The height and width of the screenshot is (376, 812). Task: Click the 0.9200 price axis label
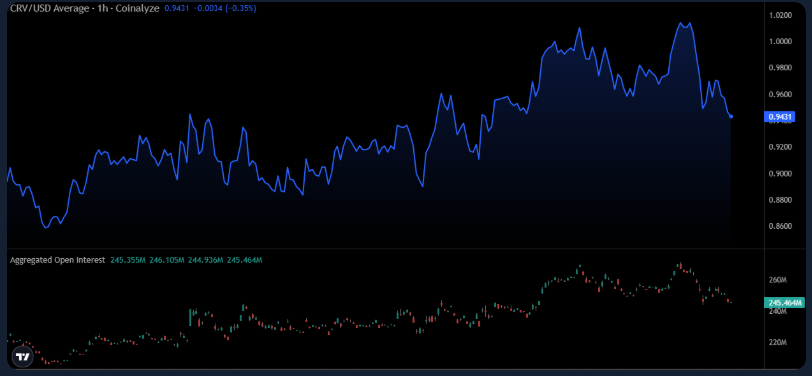point(779,147)
